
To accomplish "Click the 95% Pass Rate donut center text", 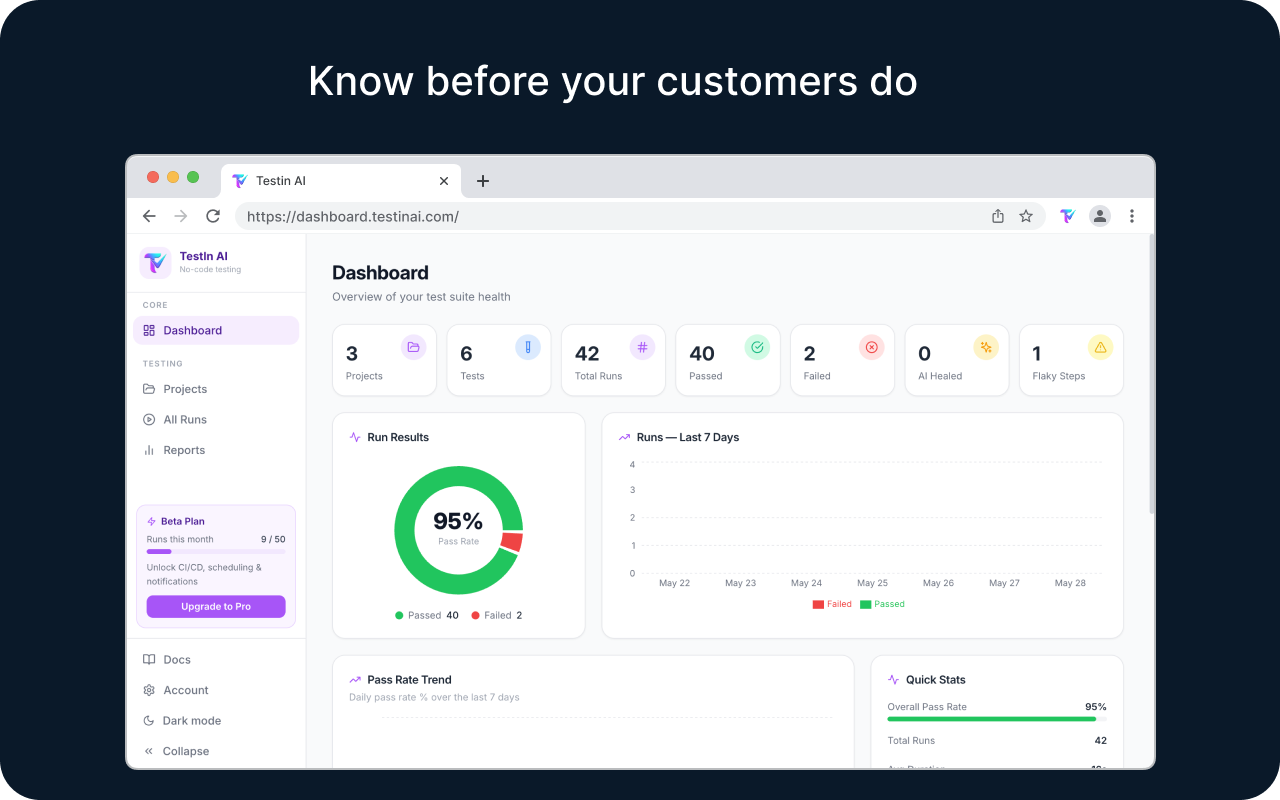I will [x=458, y=528].
